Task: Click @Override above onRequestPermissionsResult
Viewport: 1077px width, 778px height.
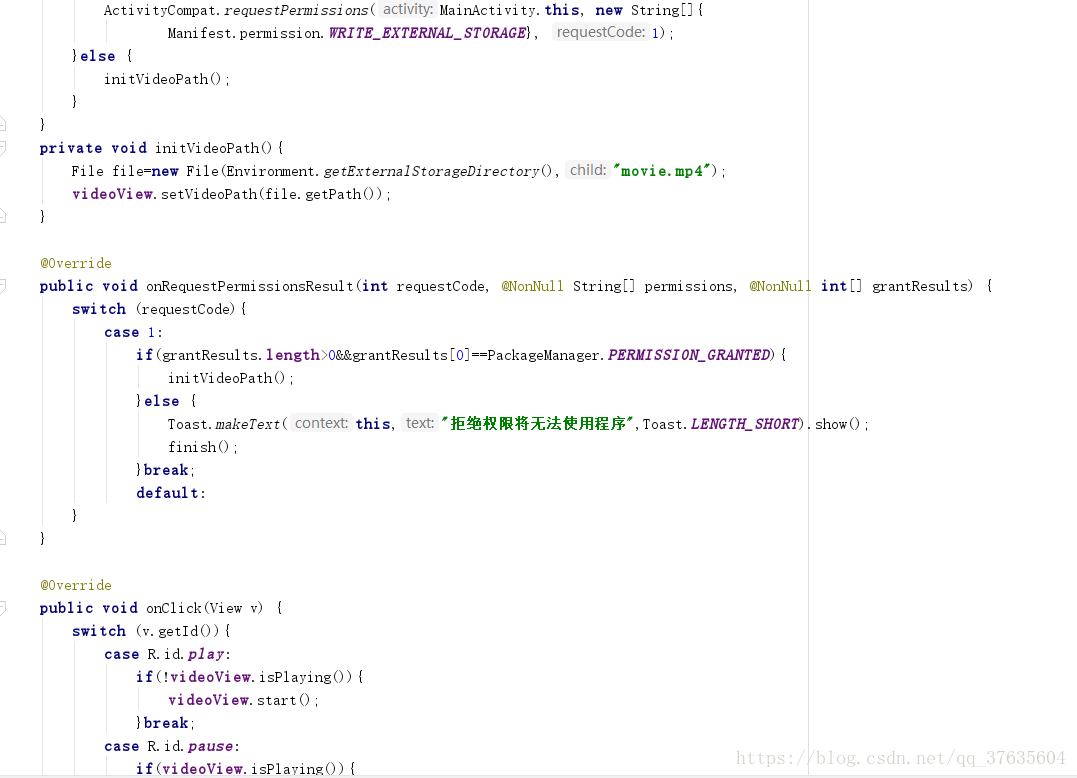Action: 76,263
